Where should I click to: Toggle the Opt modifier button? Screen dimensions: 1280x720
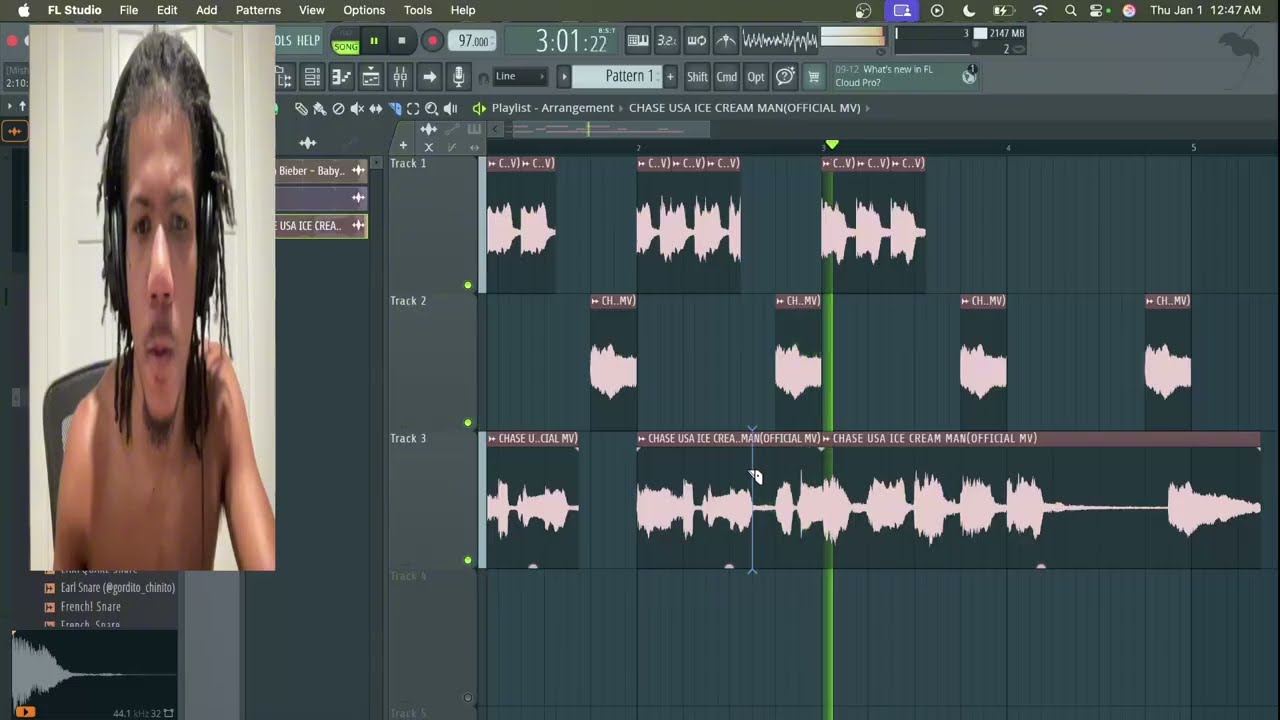[756, 77]
